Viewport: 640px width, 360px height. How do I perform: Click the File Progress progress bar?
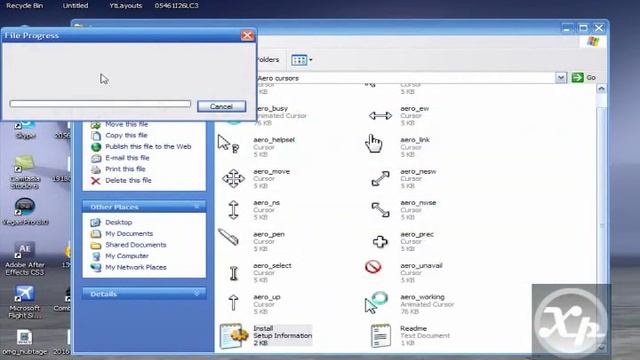(x=100, y=104)
